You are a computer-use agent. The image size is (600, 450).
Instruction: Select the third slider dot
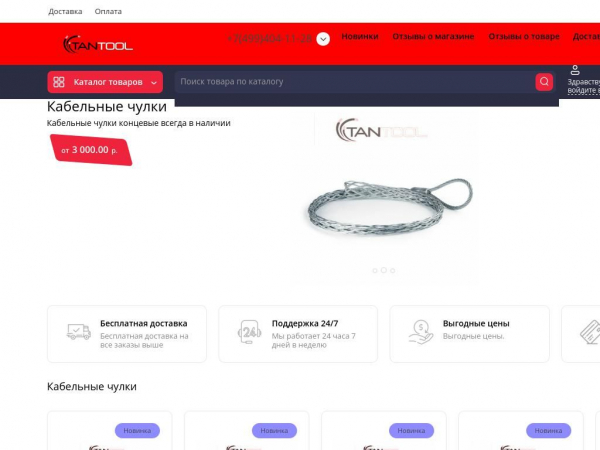tap(393, 271)
